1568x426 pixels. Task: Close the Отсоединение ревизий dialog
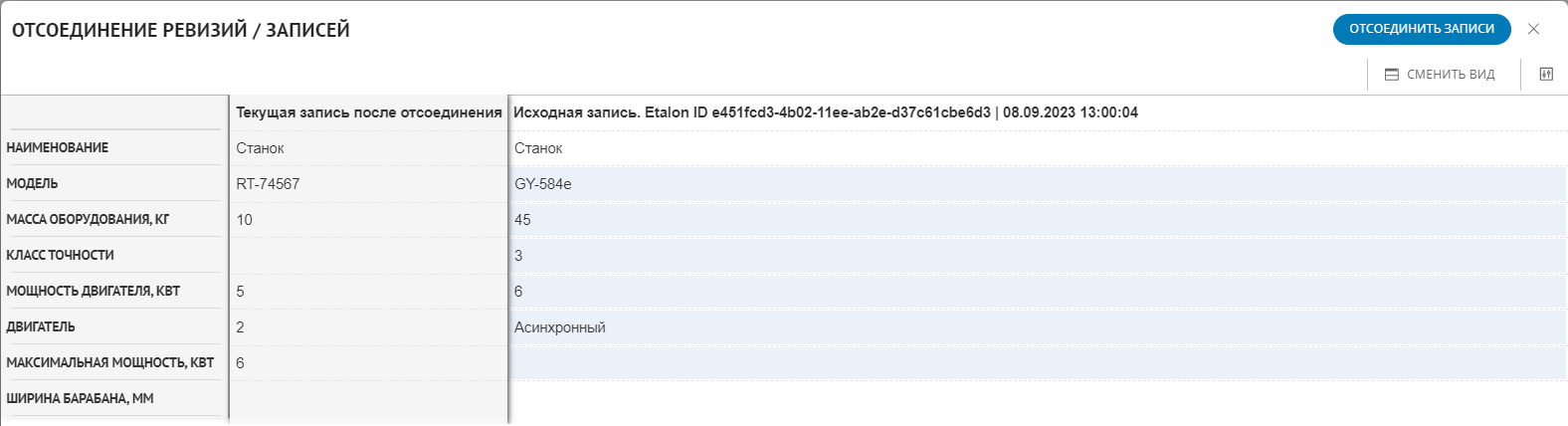coord(1533,29)
